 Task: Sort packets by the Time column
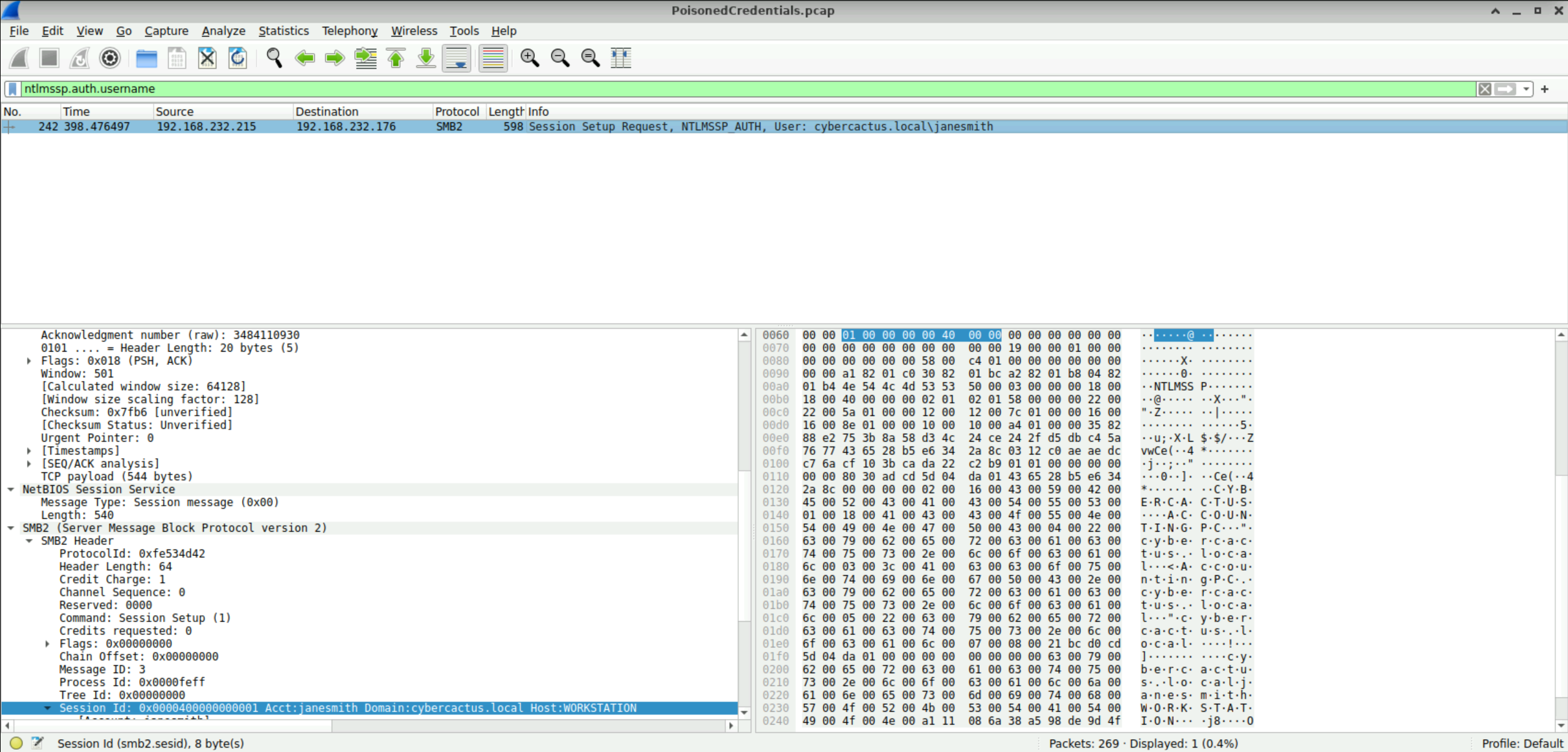(x=107, y=111)
